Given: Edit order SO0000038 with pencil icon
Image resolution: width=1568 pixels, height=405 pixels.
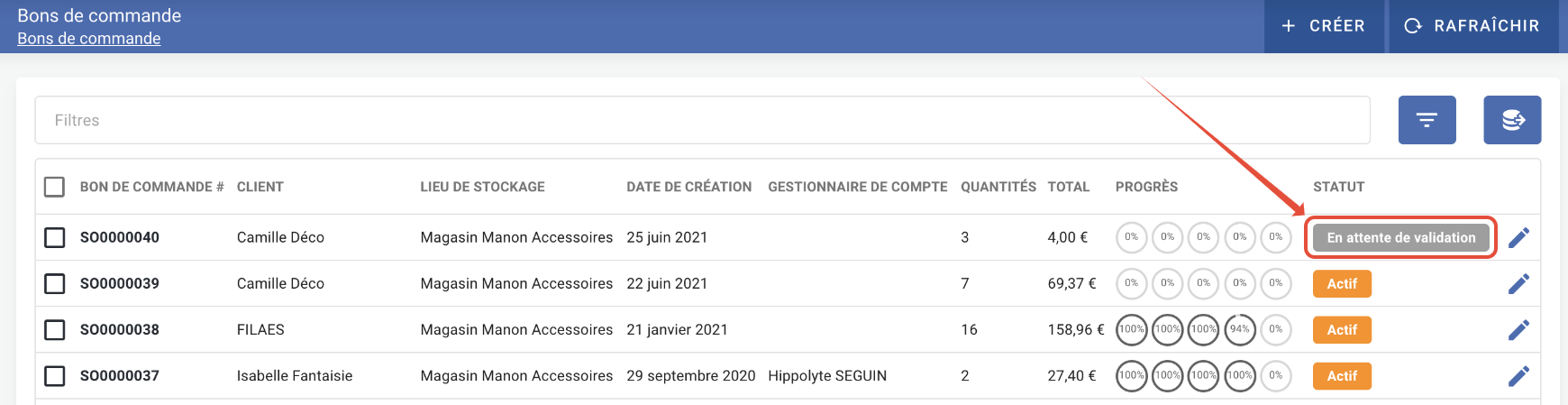Looking at the screenshot, I should tap(1518, 329).
